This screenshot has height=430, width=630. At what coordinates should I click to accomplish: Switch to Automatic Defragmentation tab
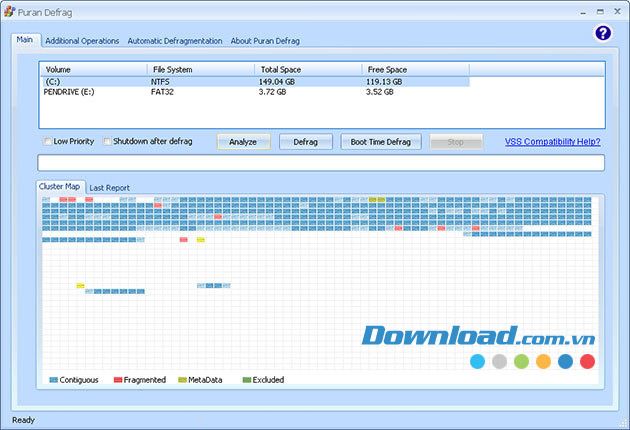coord(175,41)
